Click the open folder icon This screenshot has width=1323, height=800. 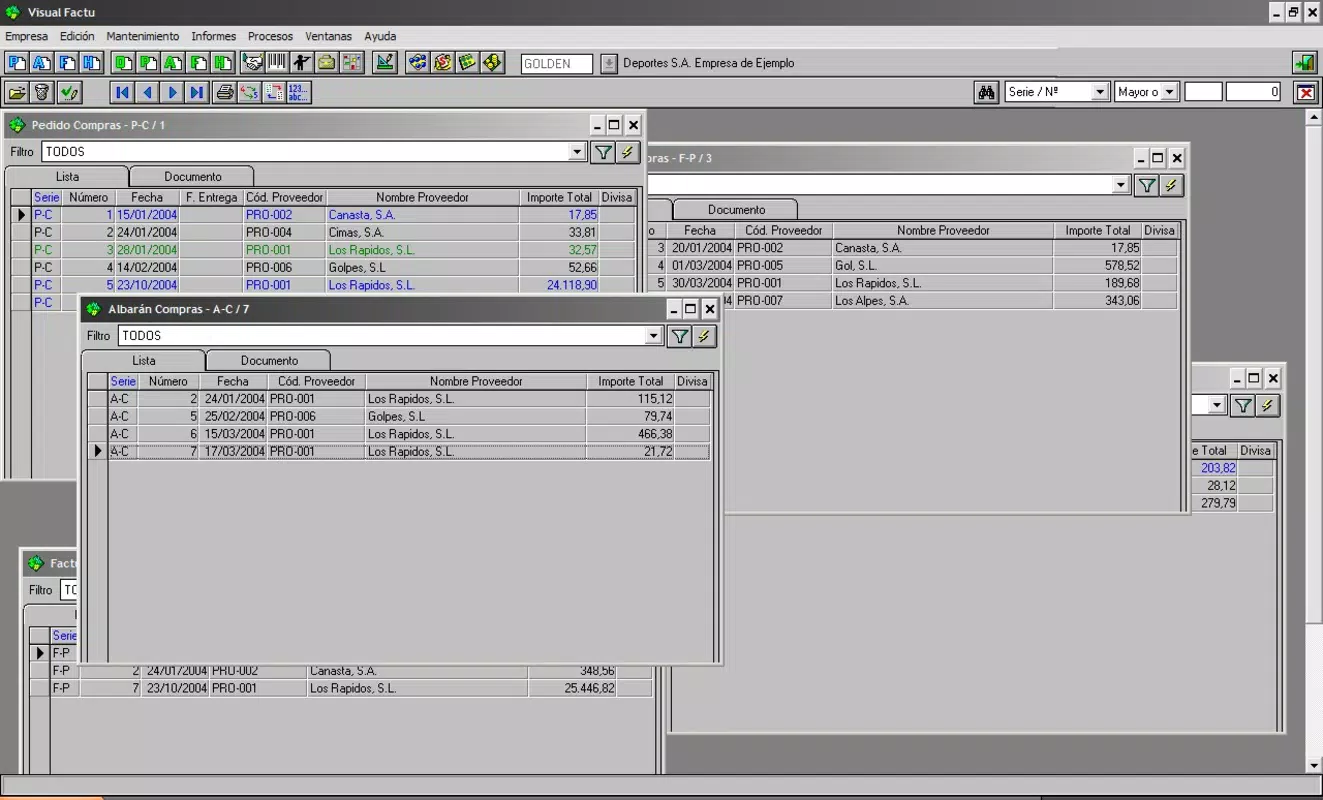[x=17, y=92]
